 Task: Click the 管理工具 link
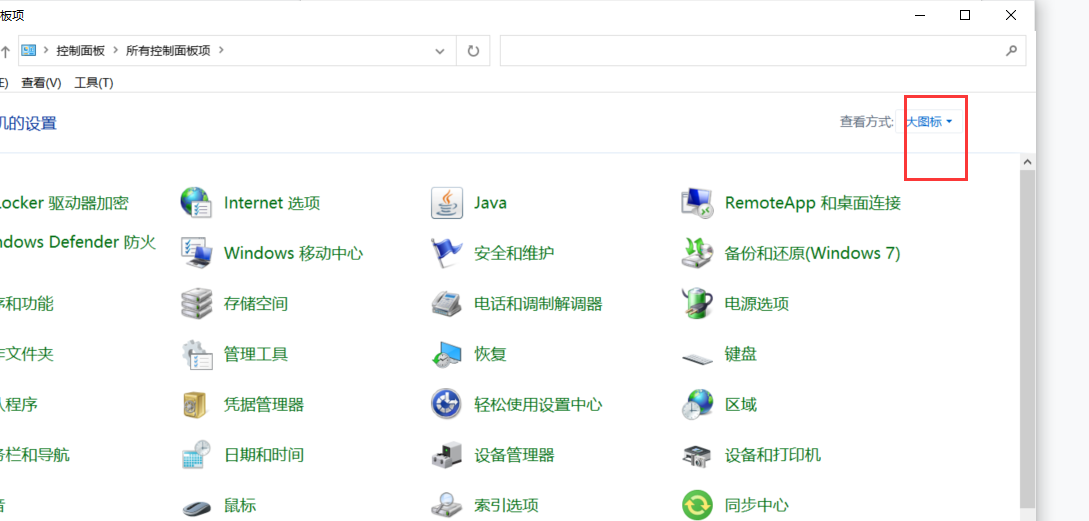[256, 354]
